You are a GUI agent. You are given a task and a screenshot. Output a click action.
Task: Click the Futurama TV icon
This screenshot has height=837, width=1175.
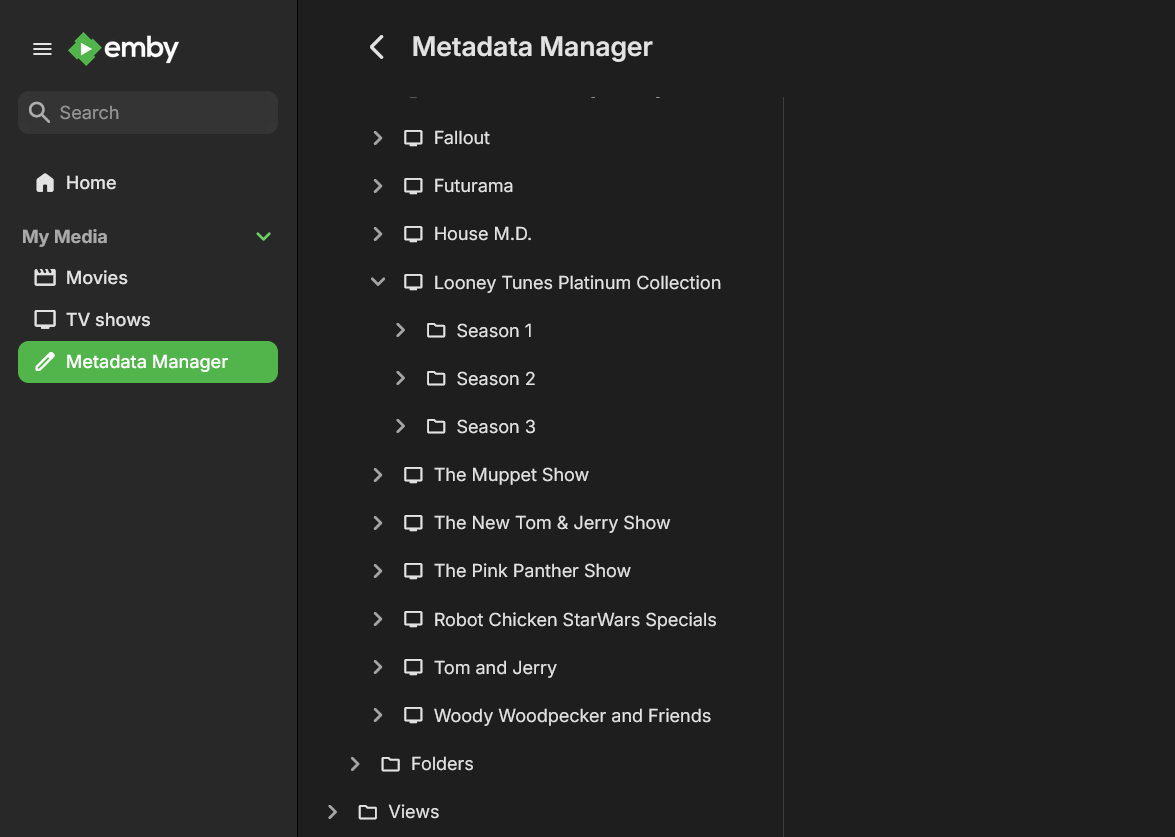click(413, 186)
